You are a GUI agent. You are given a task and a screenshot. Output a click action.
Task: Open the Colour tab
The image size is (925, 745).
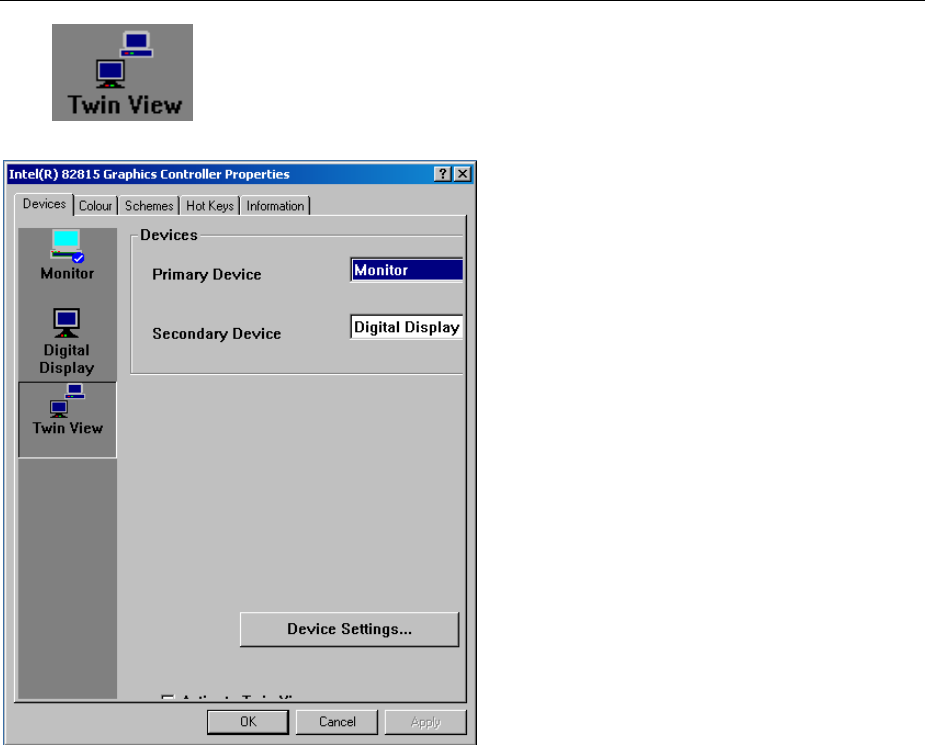point(96,206)
